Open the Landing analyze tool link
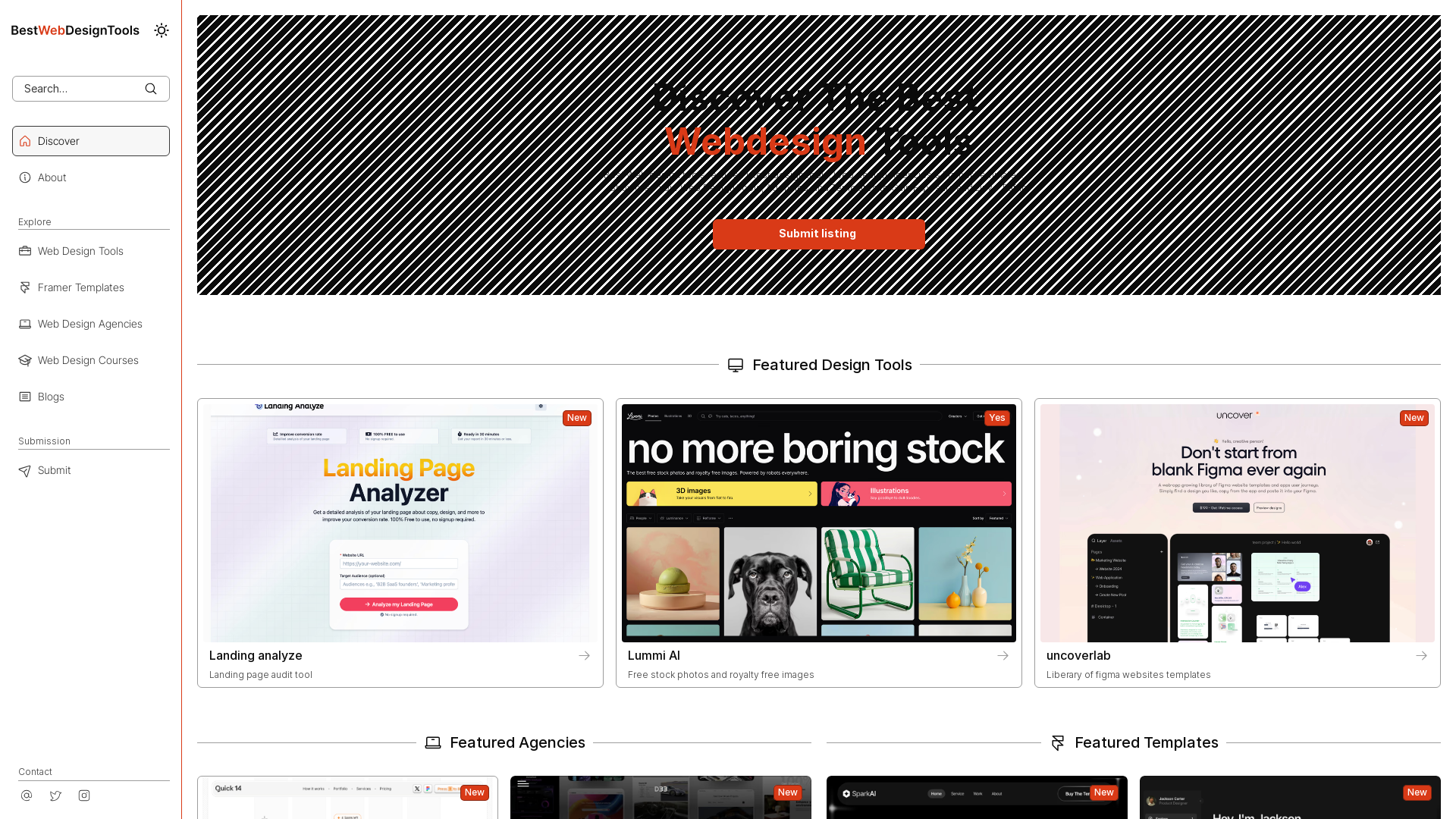 coord(256,655)
